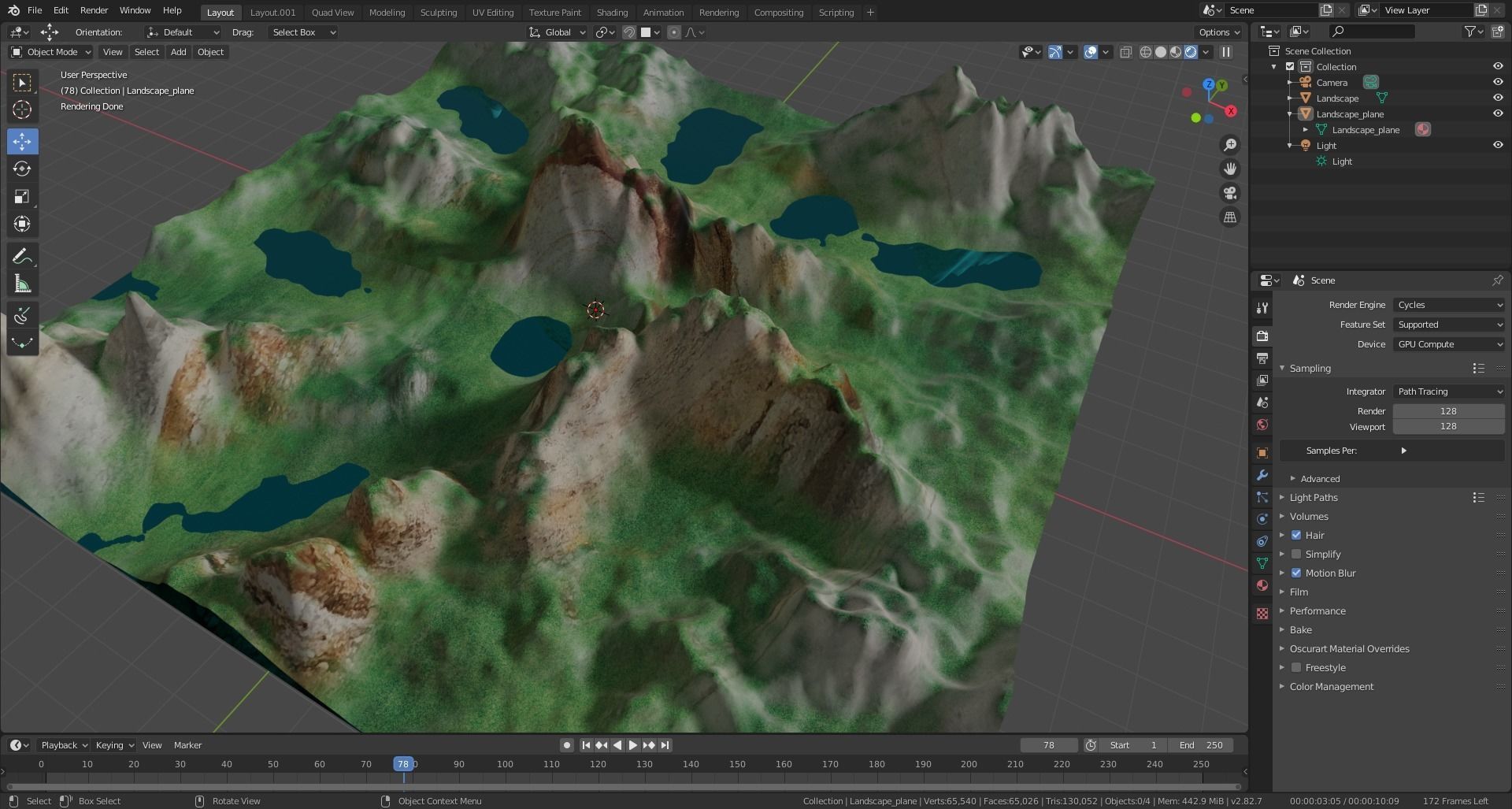Hide the Light object in outliner
1512x809 pixels.
point(1497,145)
